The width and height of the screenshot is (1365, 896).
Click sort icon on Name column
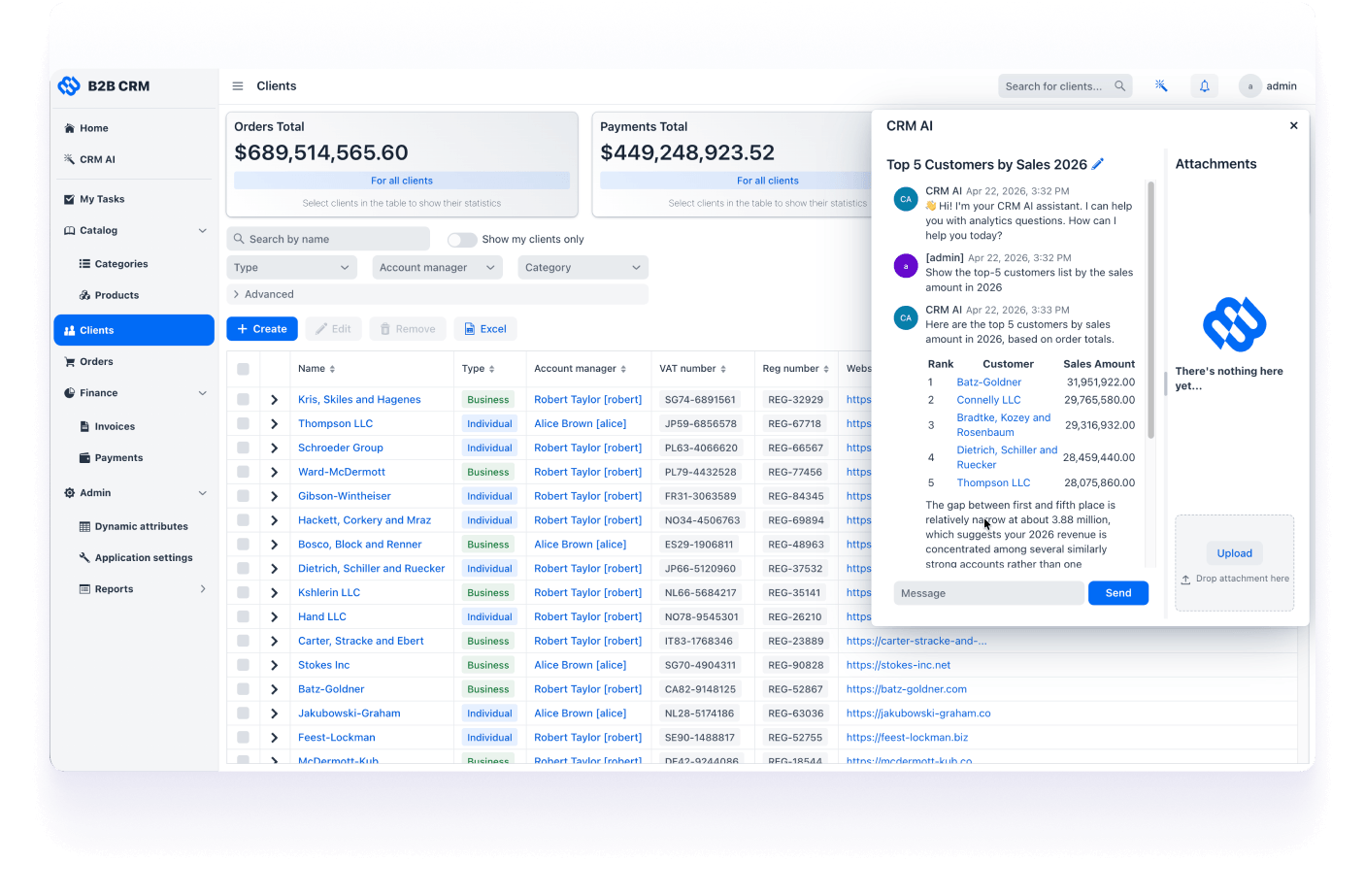pyautogui.click(x=332, y=369)
